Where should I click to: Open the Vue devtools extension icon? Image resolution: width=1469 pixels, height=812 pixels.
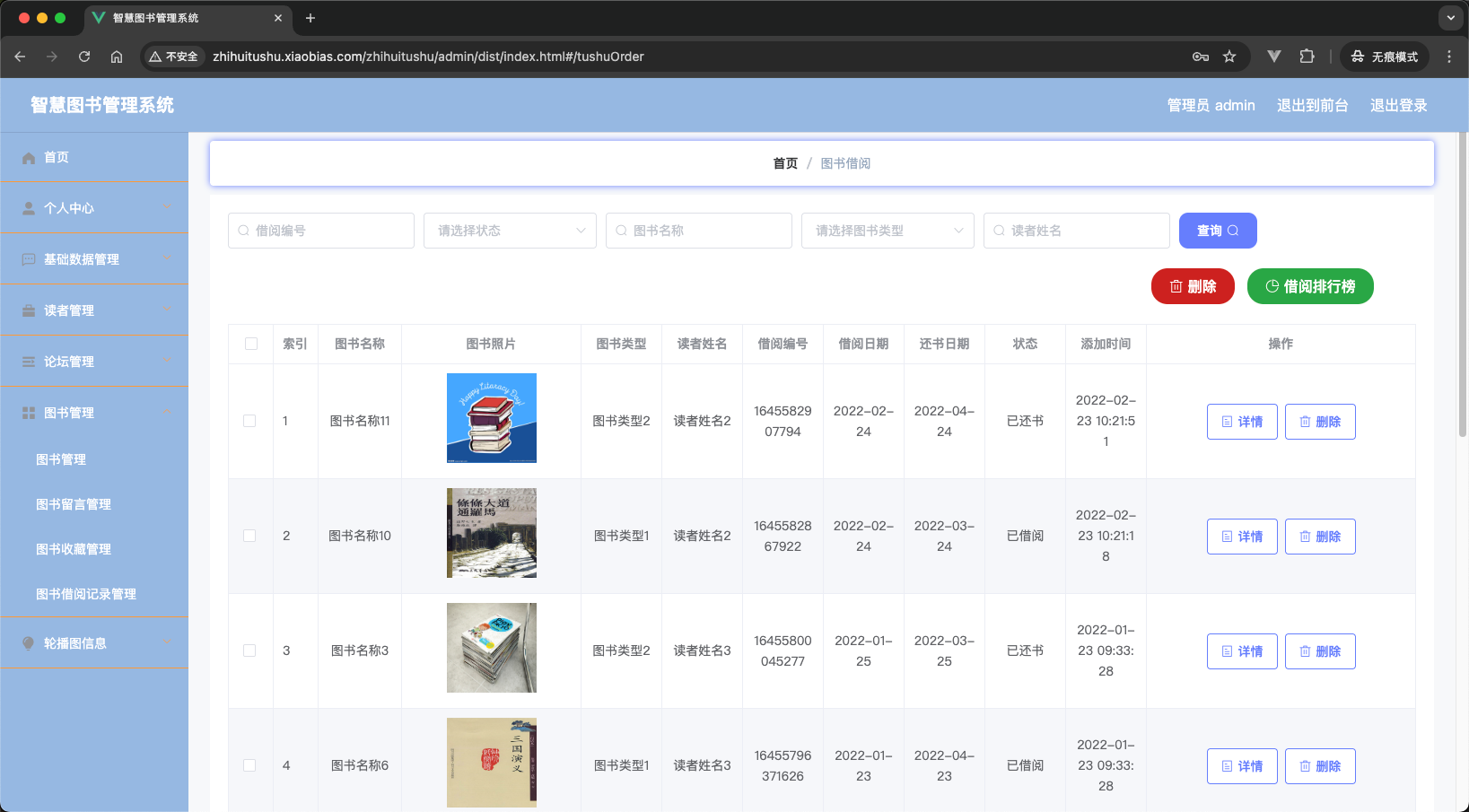(1274, 57)
